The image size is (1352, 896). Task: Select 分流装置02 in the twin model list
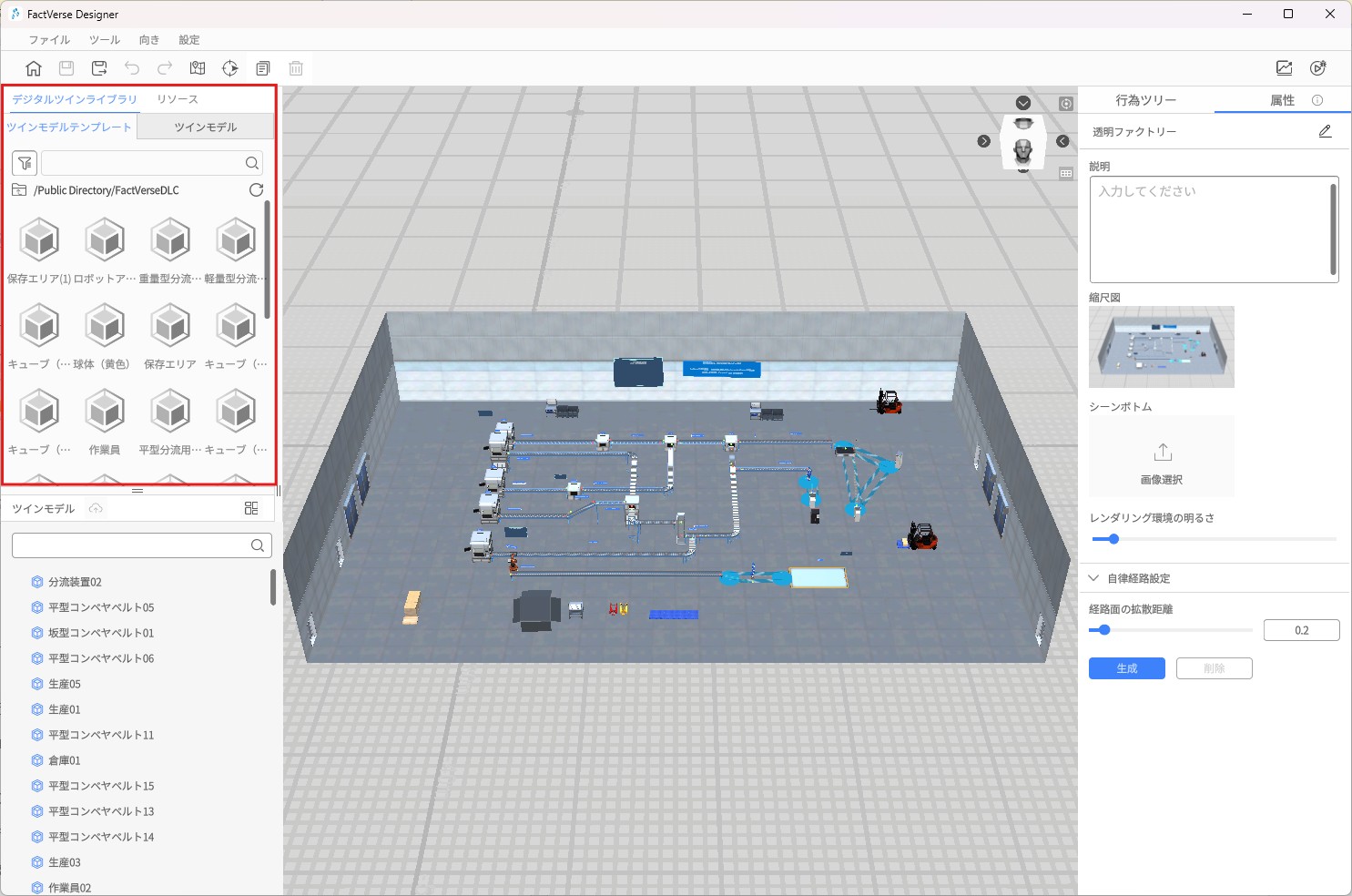coord(75,582)
